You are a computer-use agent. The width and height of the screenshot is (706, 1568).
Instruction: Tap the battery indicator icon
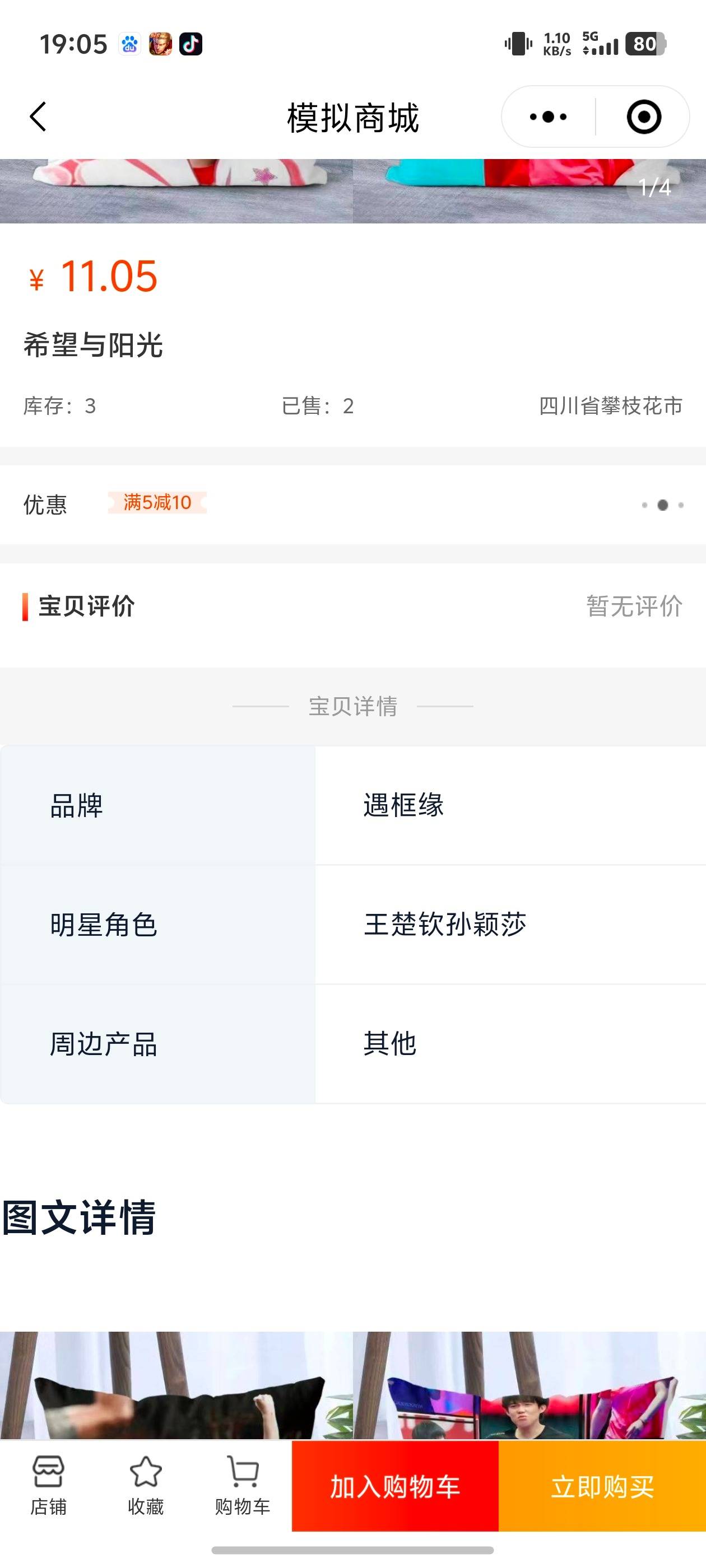645,44
